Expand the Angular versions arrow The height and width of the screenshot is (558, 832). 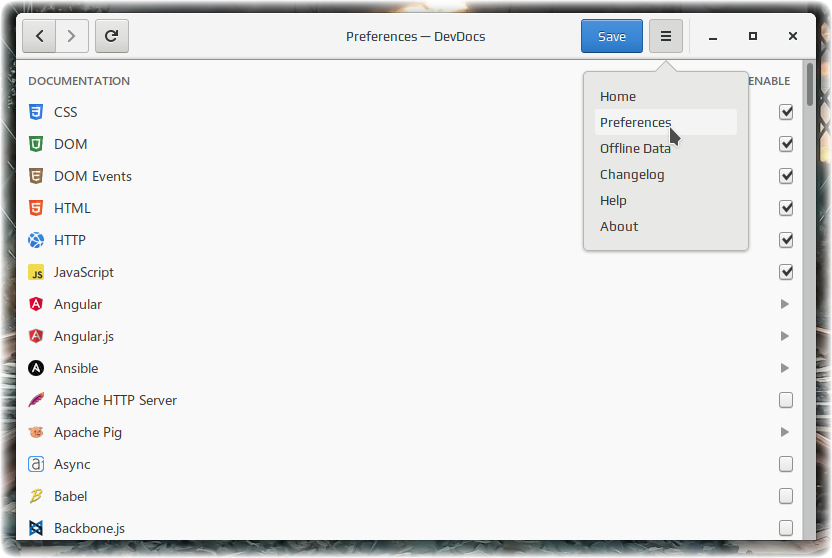[785, 304]
